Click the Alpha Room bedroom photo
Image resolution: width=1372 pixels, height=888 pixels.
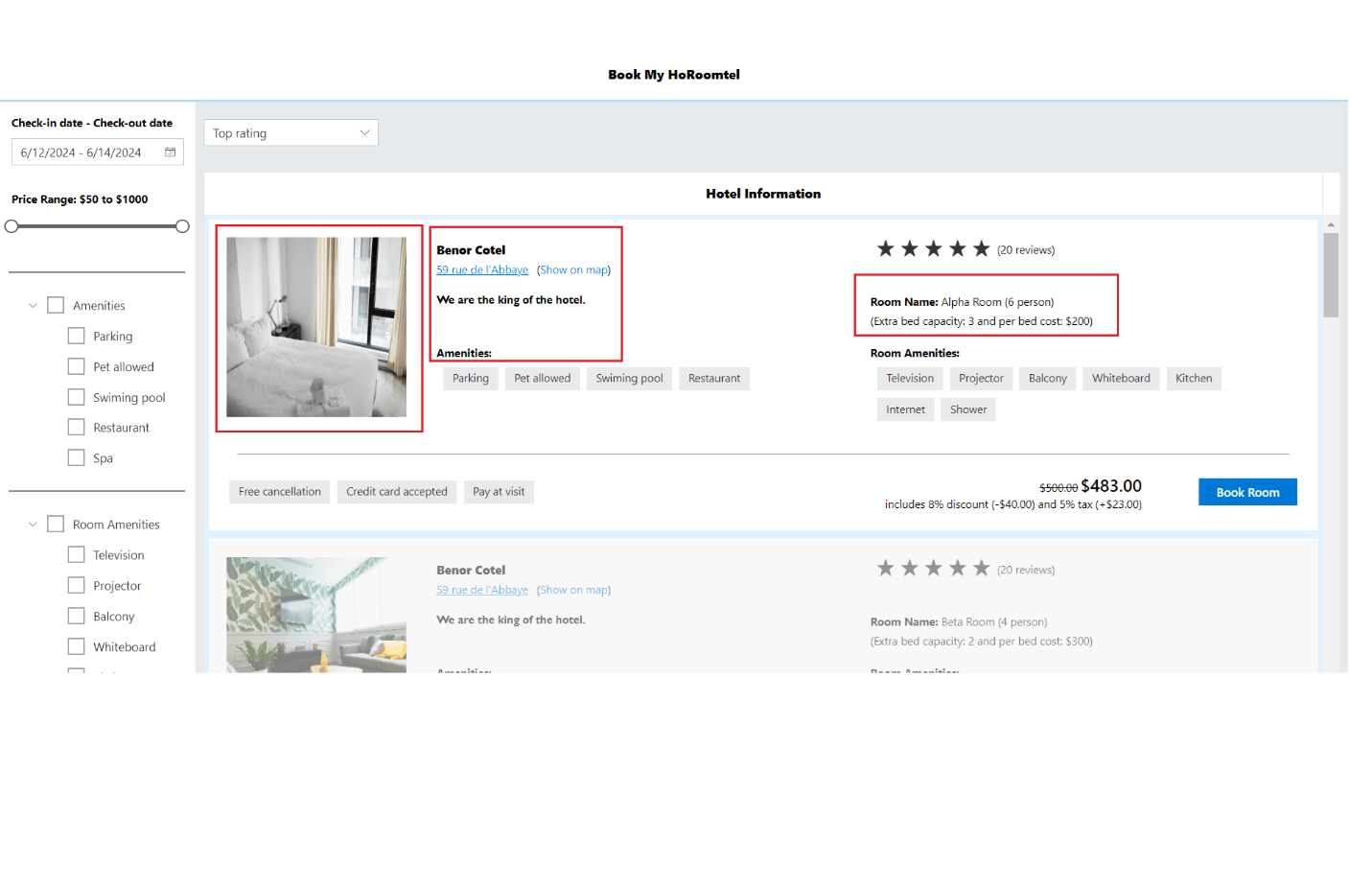[316, 327]
